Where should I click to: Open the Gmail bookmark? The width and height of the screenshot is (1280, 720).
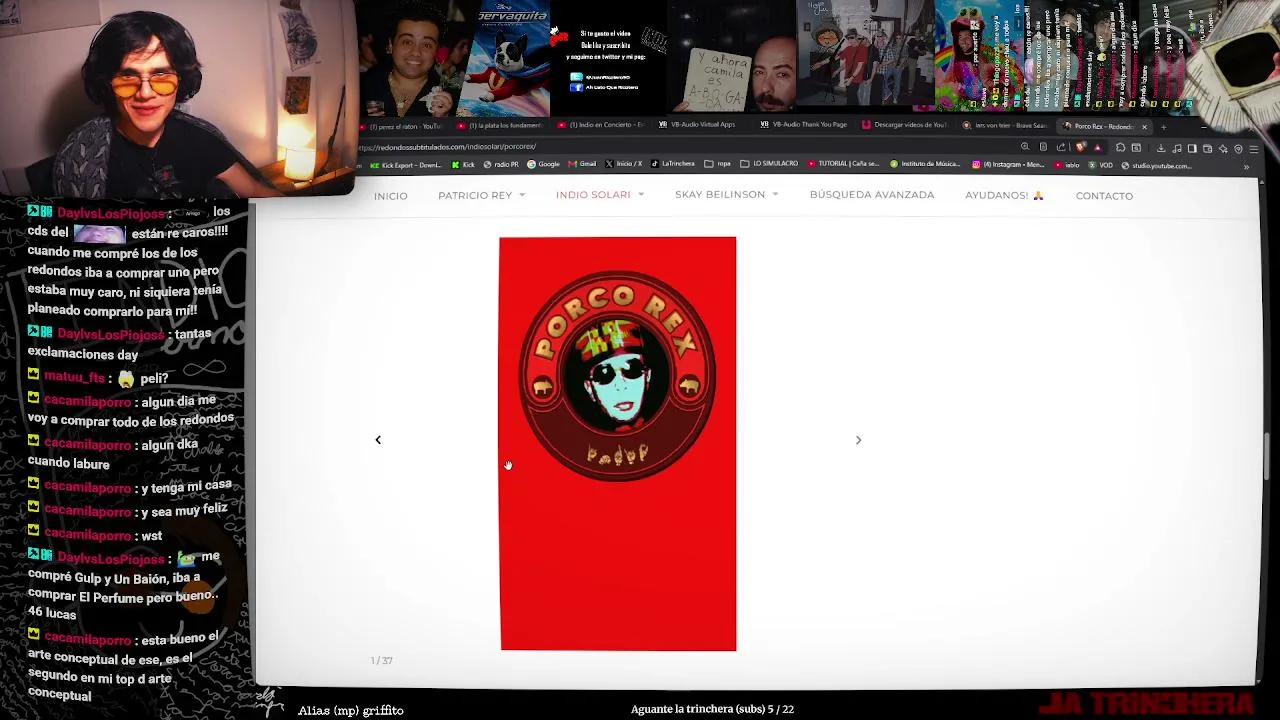coord(581,165)
